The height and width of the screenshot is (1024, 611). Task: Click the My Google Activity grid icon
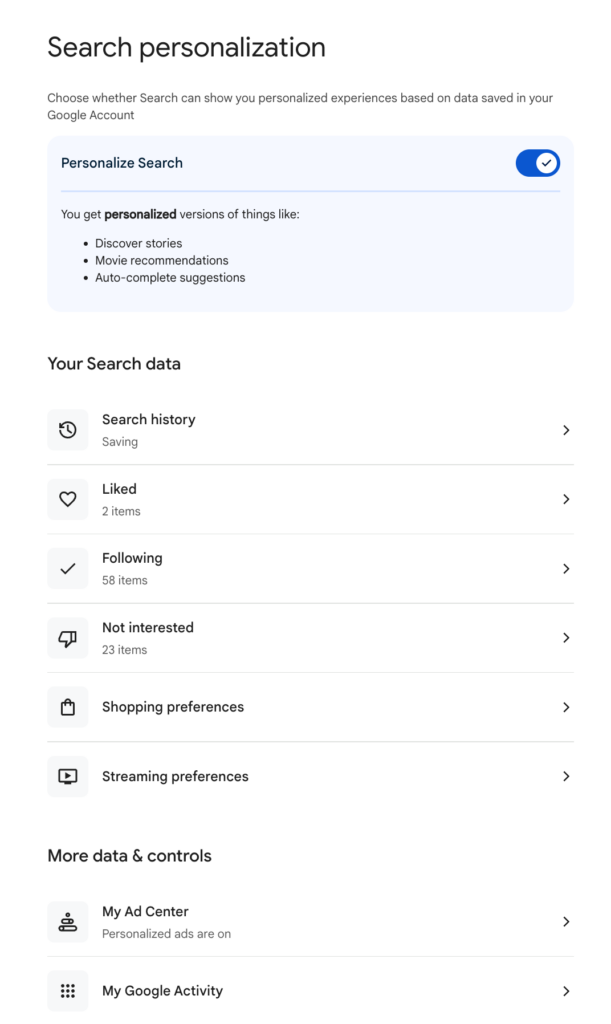click(67, 991)
